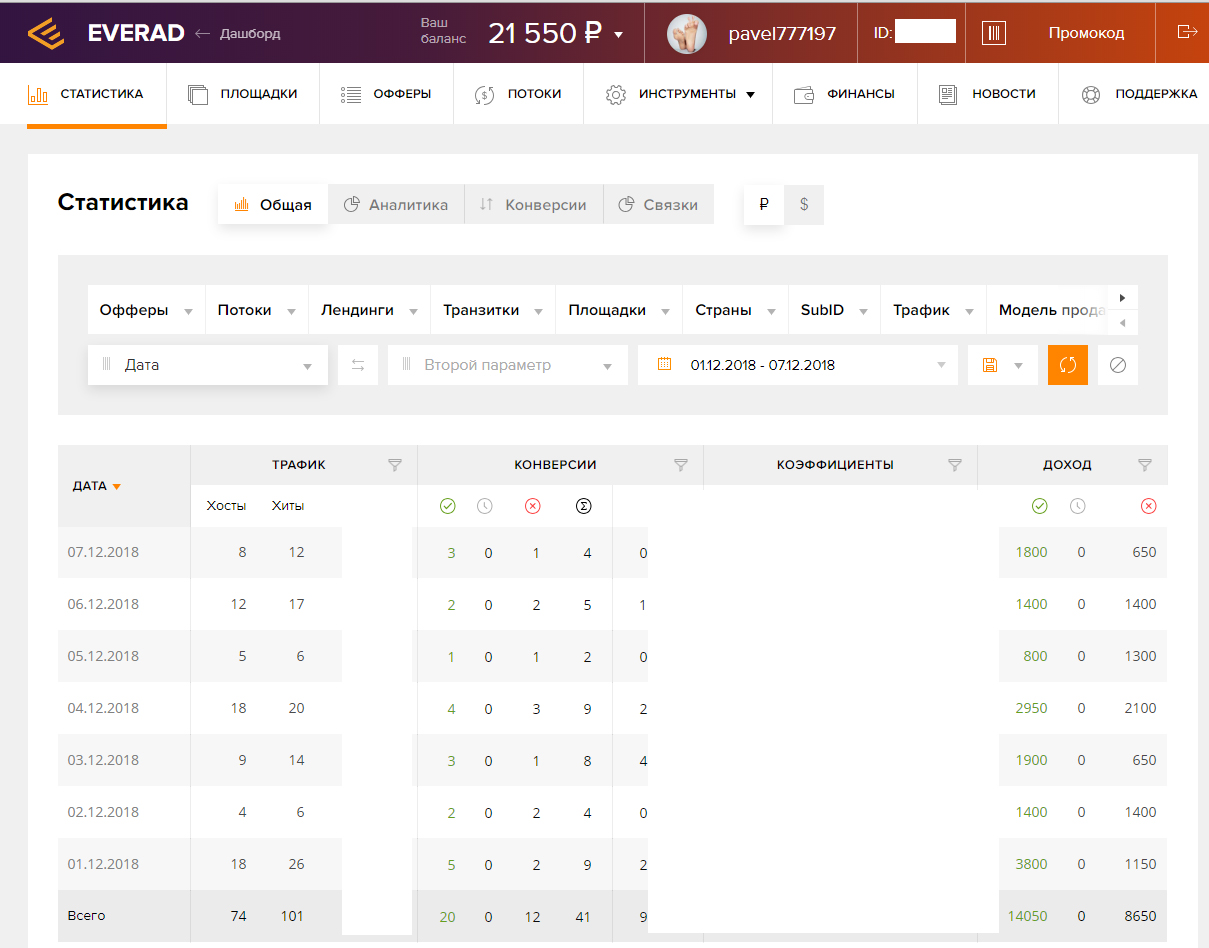1209x948 pixels.
Task: Click the swap parameters arrows icon
Action: click(x=358, y=365)
